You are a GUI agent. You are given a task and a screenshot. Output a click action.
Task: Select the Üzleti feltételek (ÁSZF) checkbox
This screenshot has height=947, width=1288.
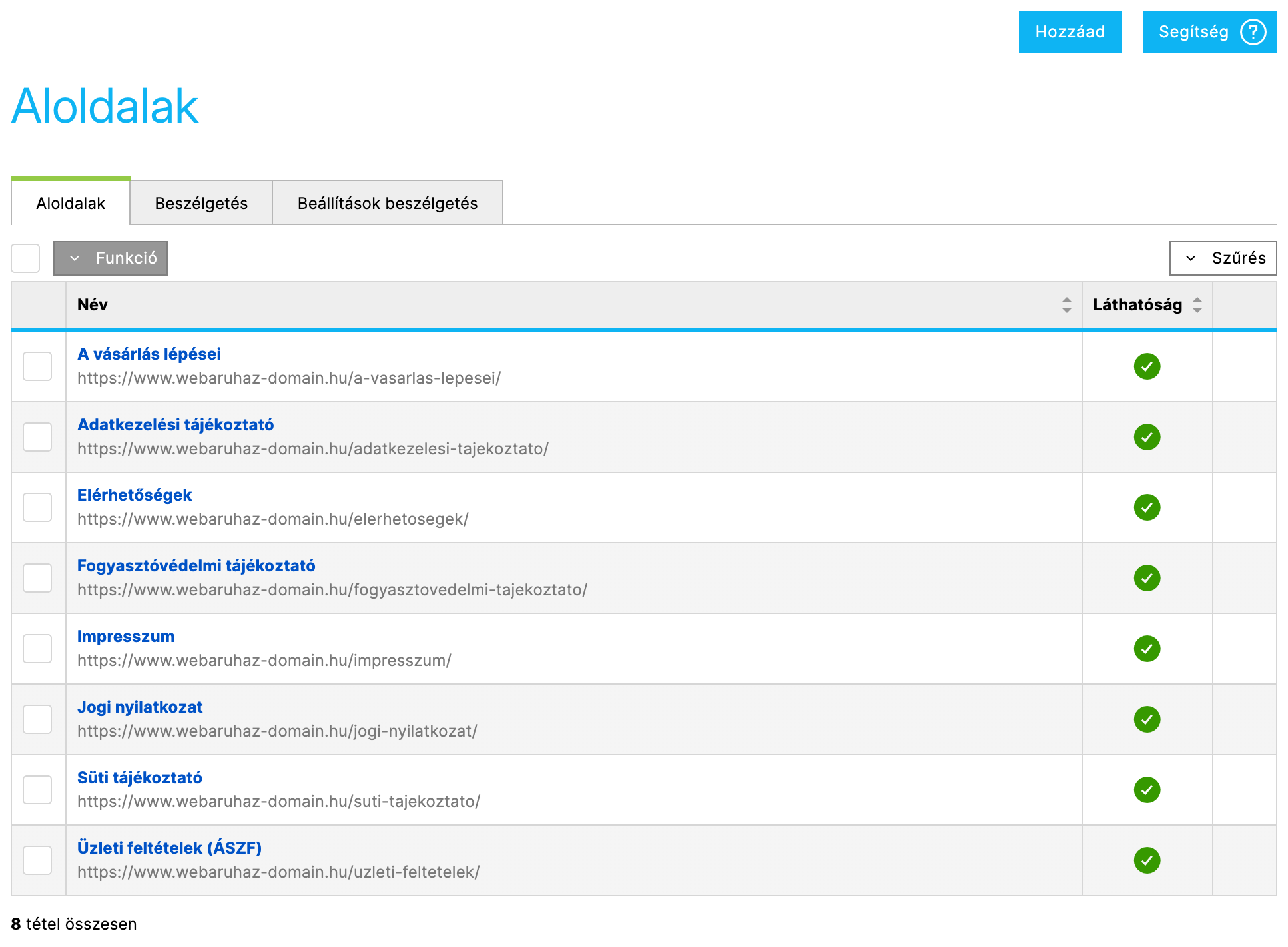coord(37,860)
